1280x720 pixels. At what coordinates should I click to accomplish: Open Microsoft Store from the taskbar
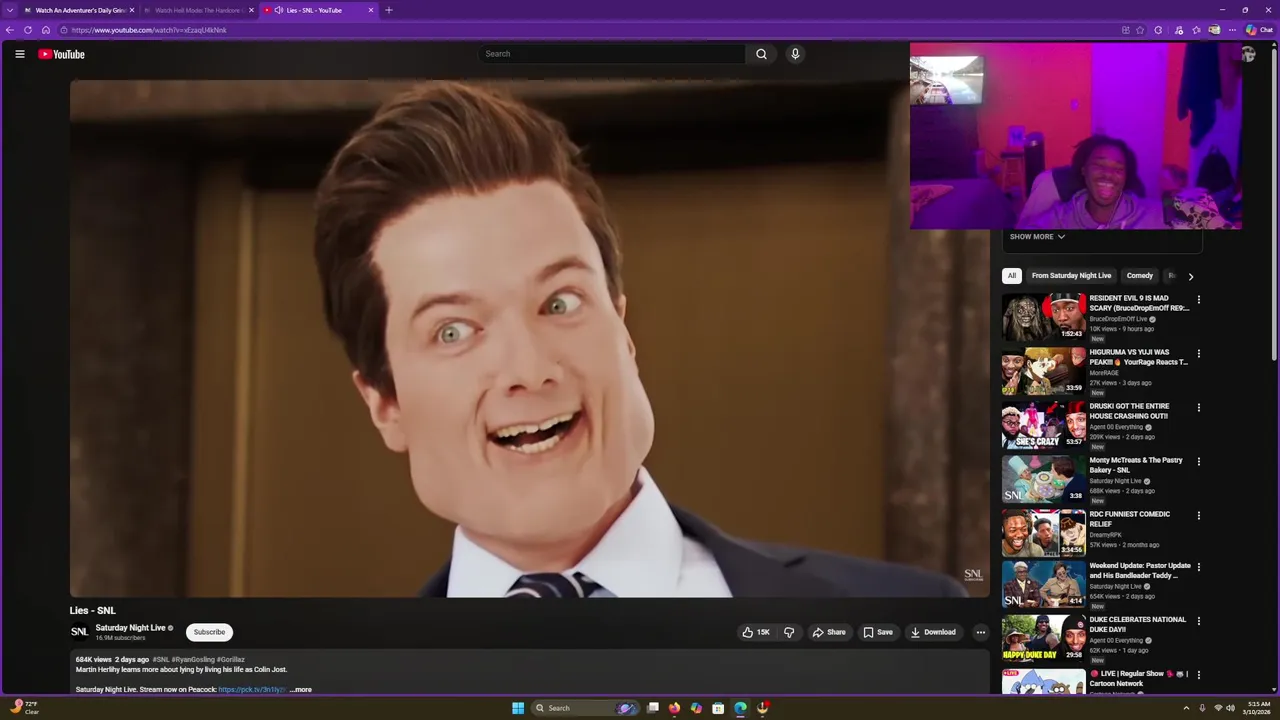[718, 708]
